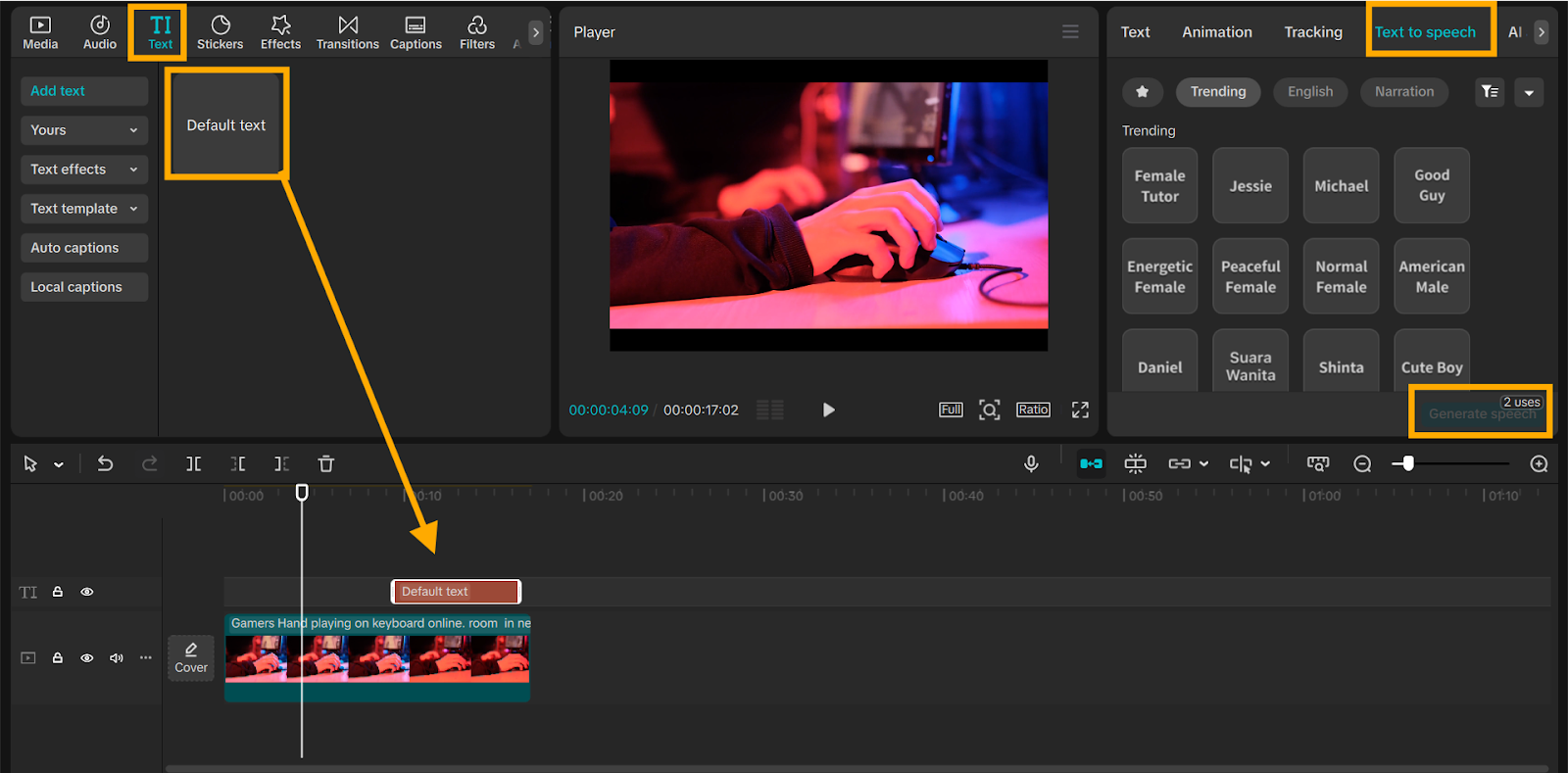Open the Stickers panel
The image size is (1568, 773).
coord(220,32)
